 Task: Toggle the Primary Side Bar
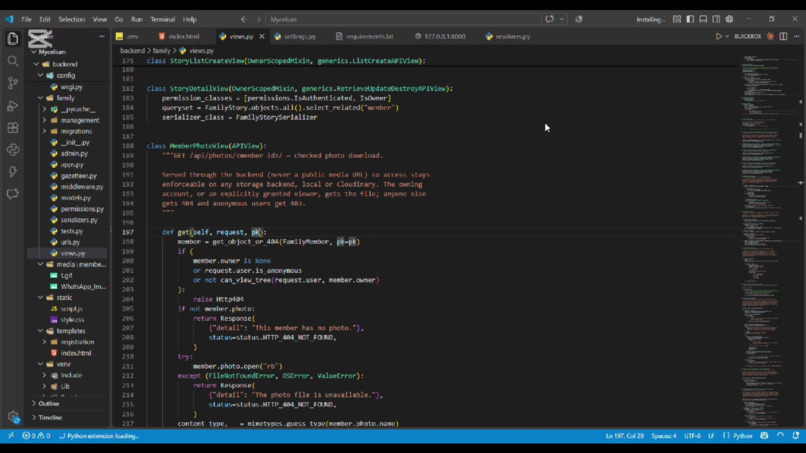coord(690,20)
